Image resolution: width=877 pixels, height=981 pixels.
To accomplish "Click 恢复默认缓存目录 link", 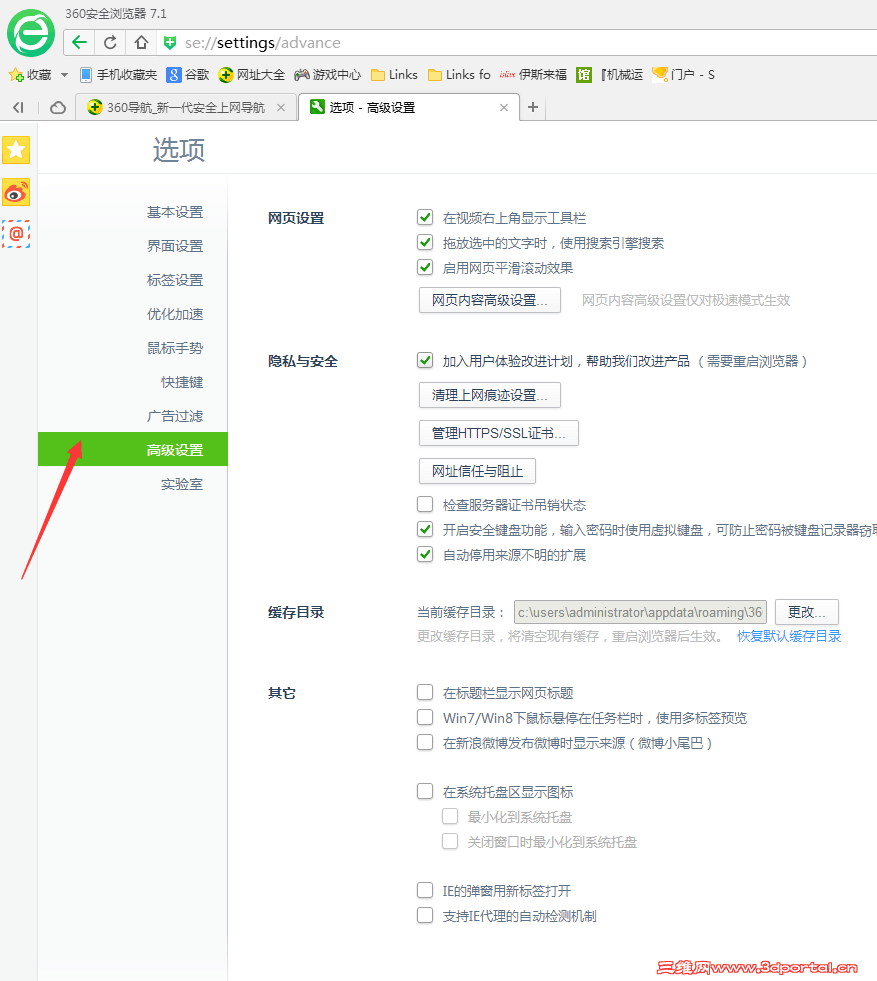I will (x=789, y=636).
